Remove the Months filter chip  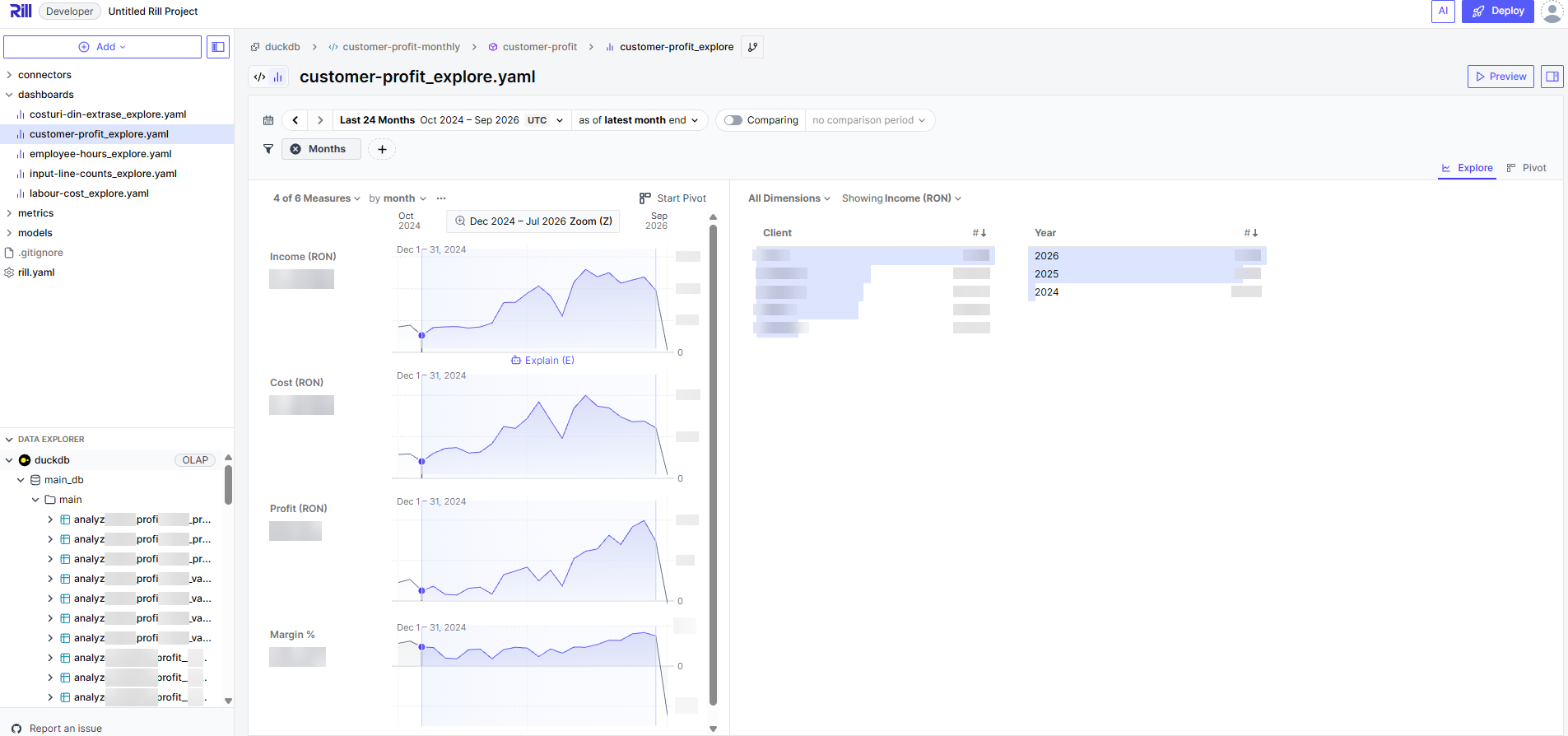(295, 149)
